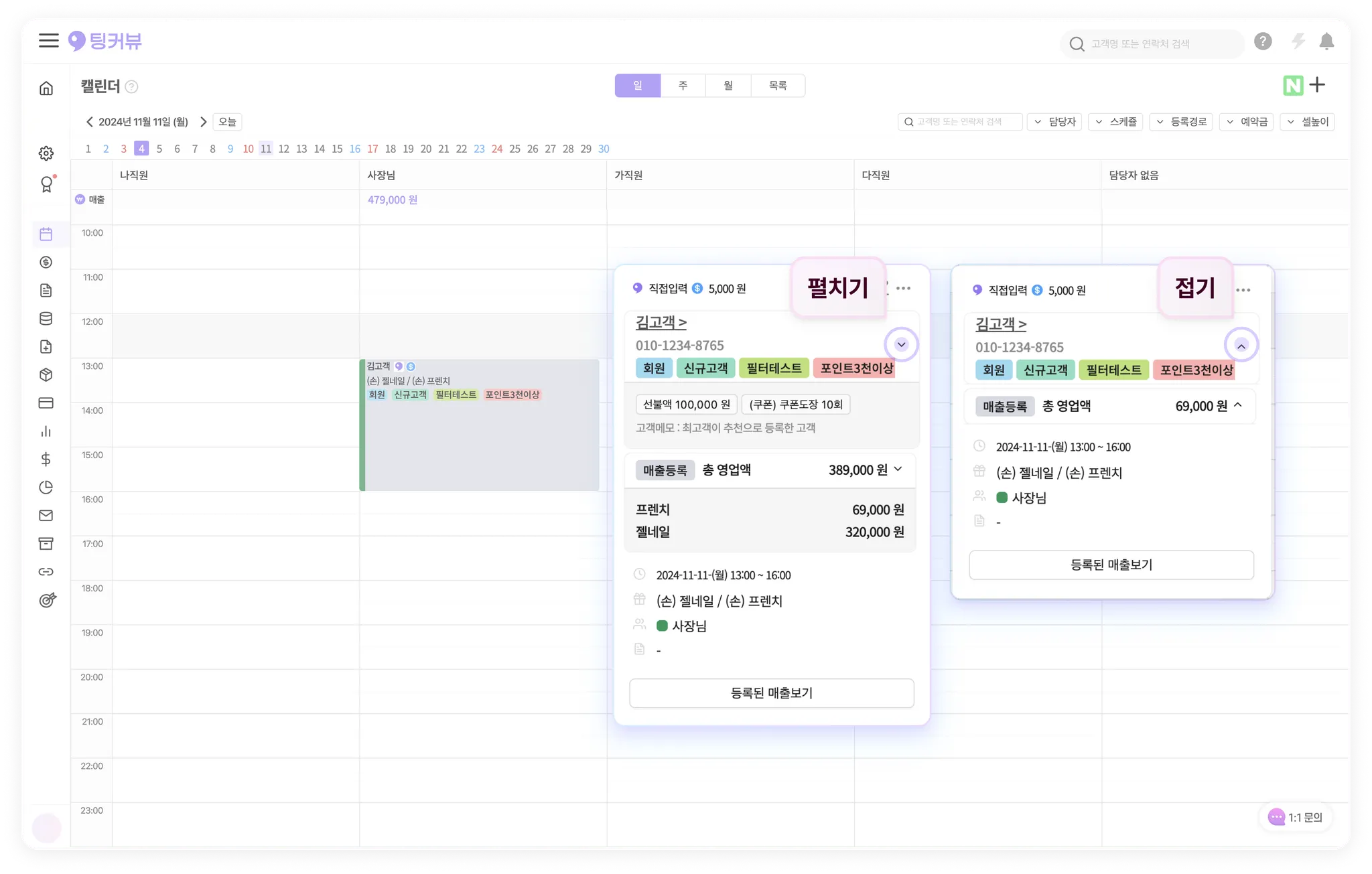Viewport: 1372px width, 874px height.
Task: Collapse customer details with circled up chevron
Action: 1241,346
